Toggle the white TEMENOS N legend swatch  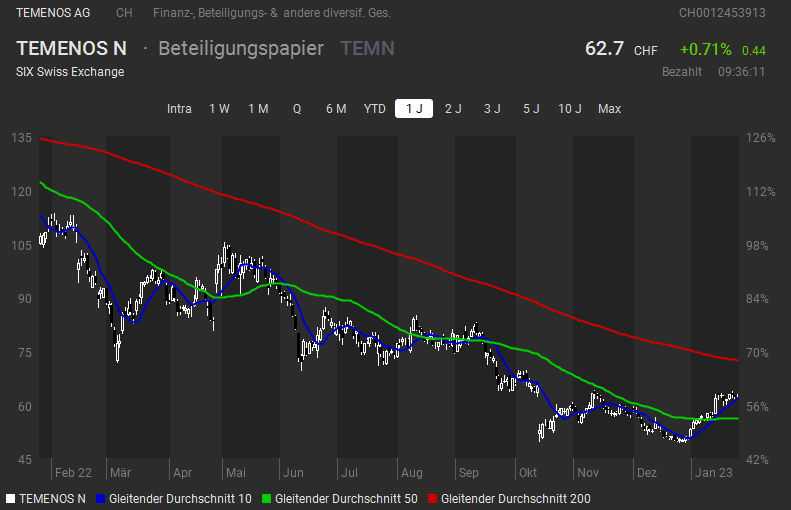(x=11, y=497)
